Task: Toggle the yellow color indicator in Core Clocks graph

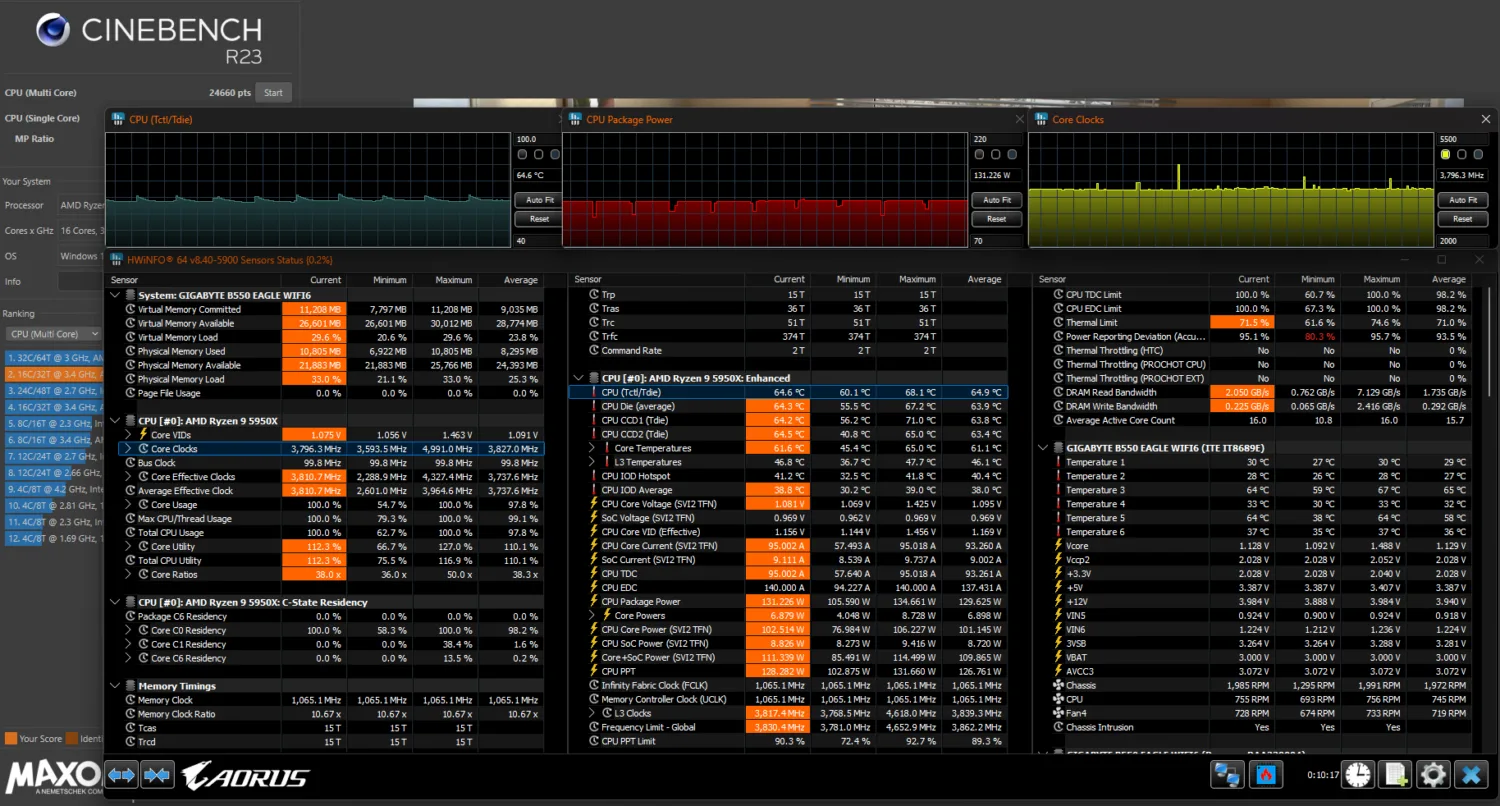Action: [1445, 155]
